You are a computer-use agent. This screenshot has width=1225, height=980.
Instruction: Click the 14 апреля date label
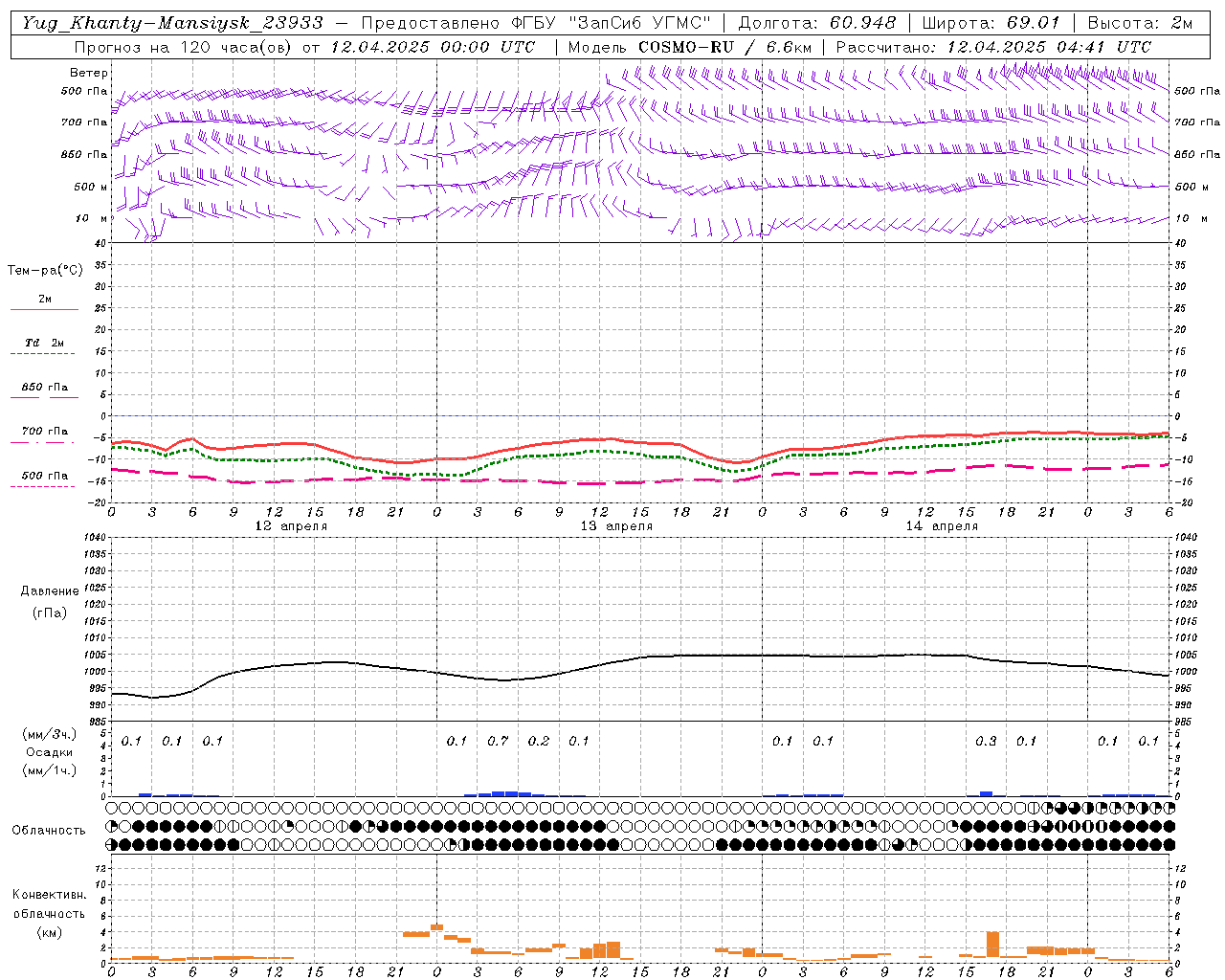coord(942,526)
